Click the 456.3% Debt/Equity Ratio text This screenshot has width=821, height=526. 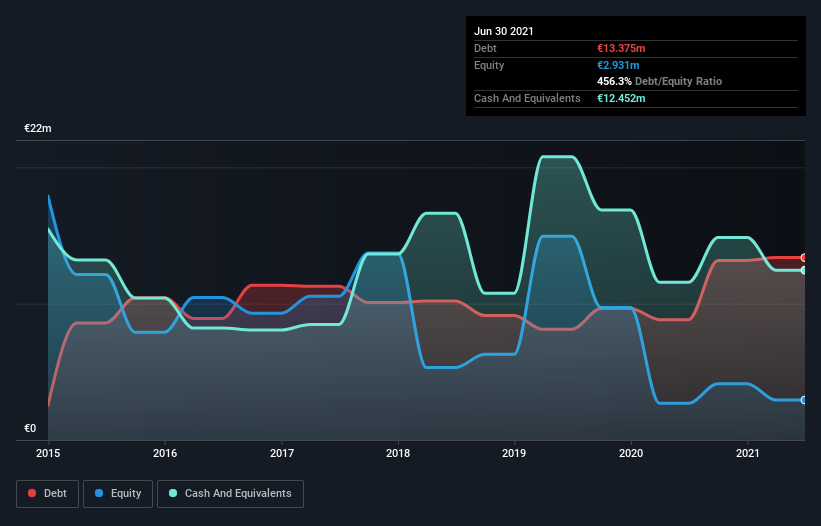click(659, 82)
